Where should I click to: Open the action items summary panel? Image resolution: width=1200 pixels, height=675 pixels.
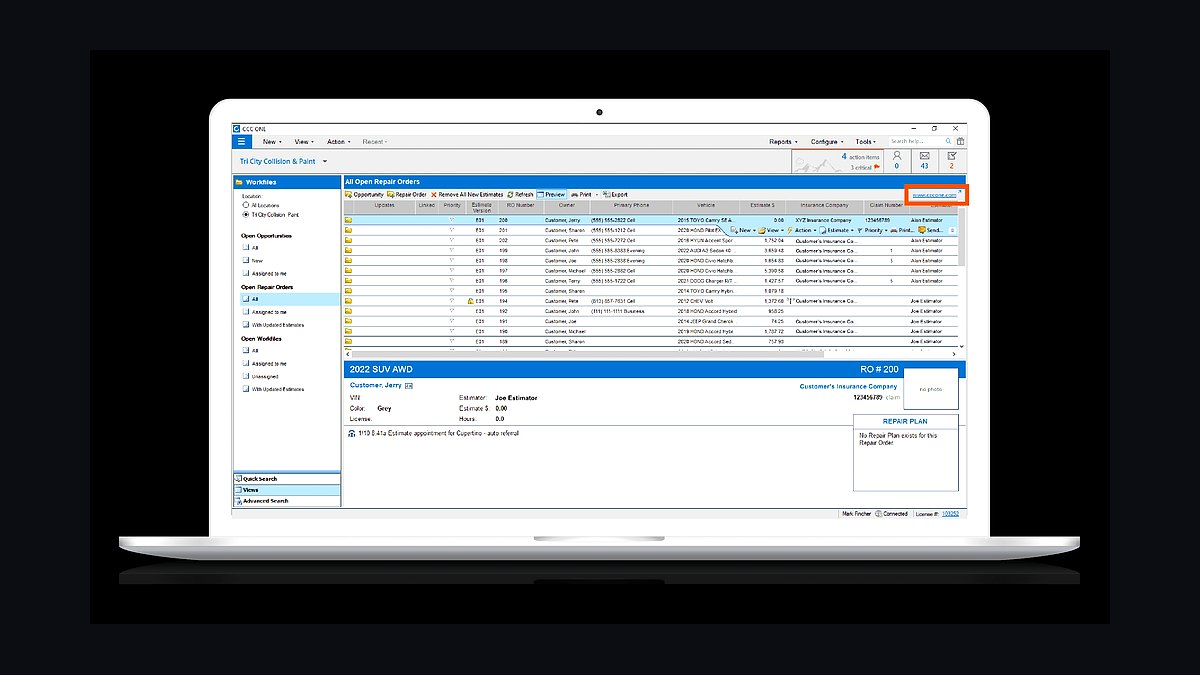[838, 161]
